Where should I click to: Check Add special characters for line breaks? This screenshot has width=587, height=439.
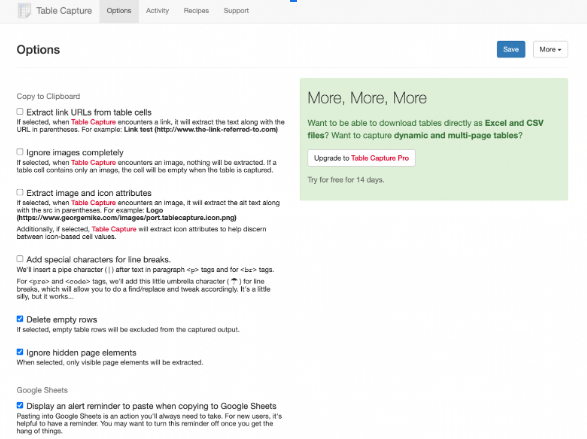click(20, 259)
